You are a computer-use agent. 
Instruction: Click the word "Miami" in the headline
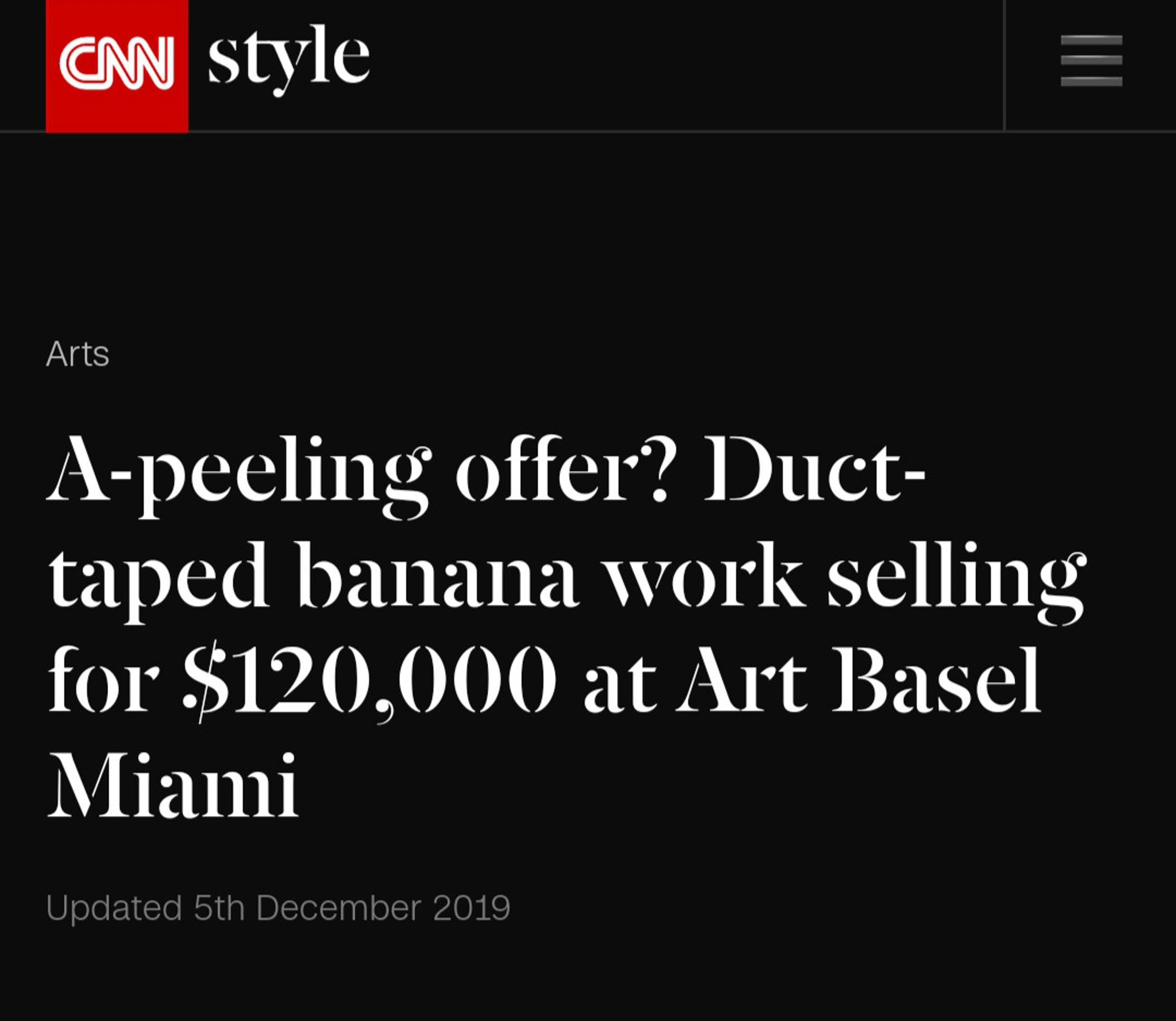coord(173,786)
